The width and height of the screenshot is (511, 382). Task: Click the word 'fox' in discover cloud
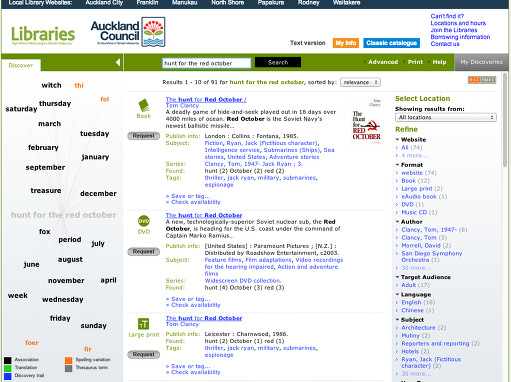tap(45, 232)
